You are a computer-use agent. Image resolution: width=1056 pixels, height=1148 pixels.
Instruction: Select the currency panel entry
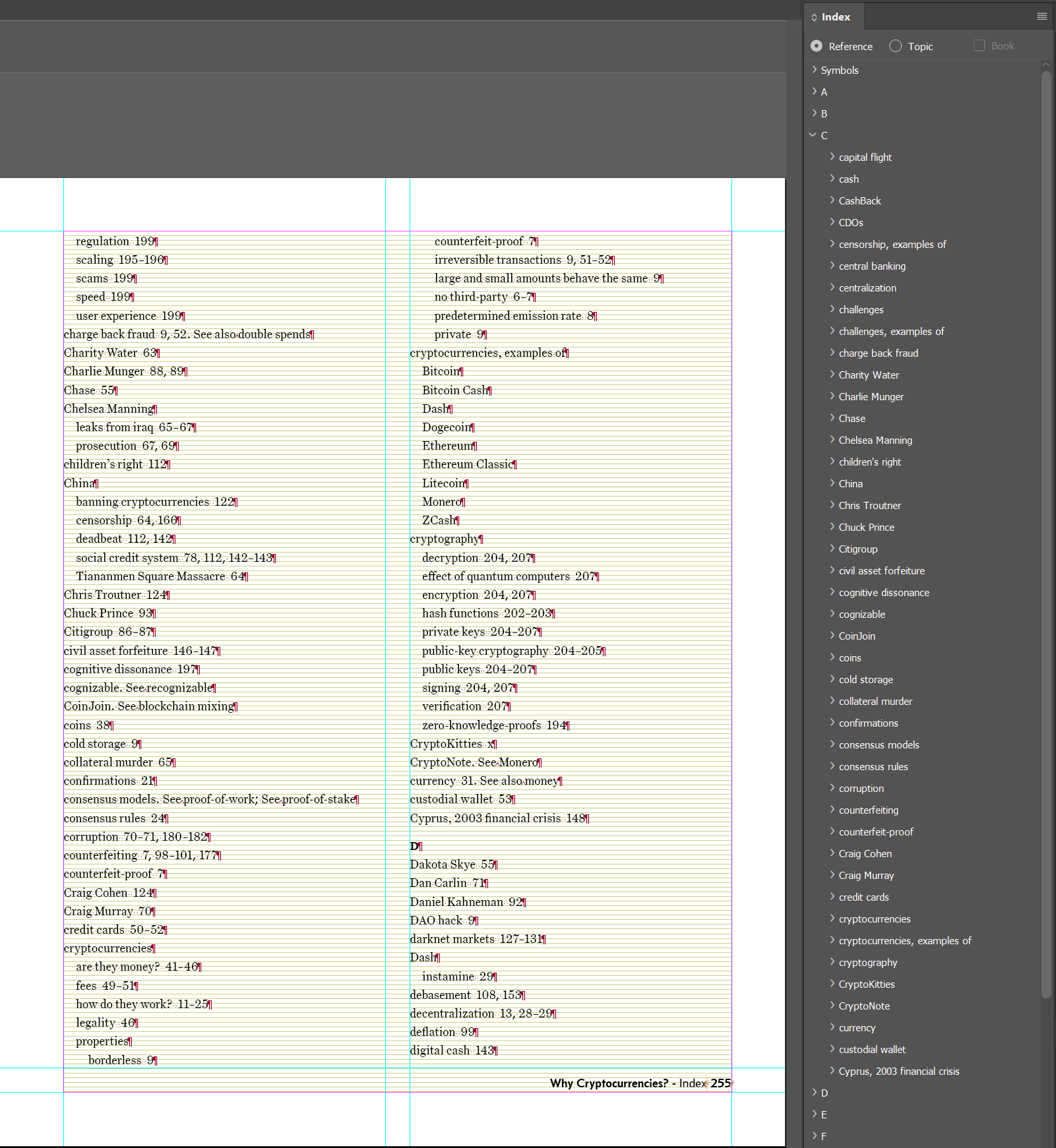857,1028
